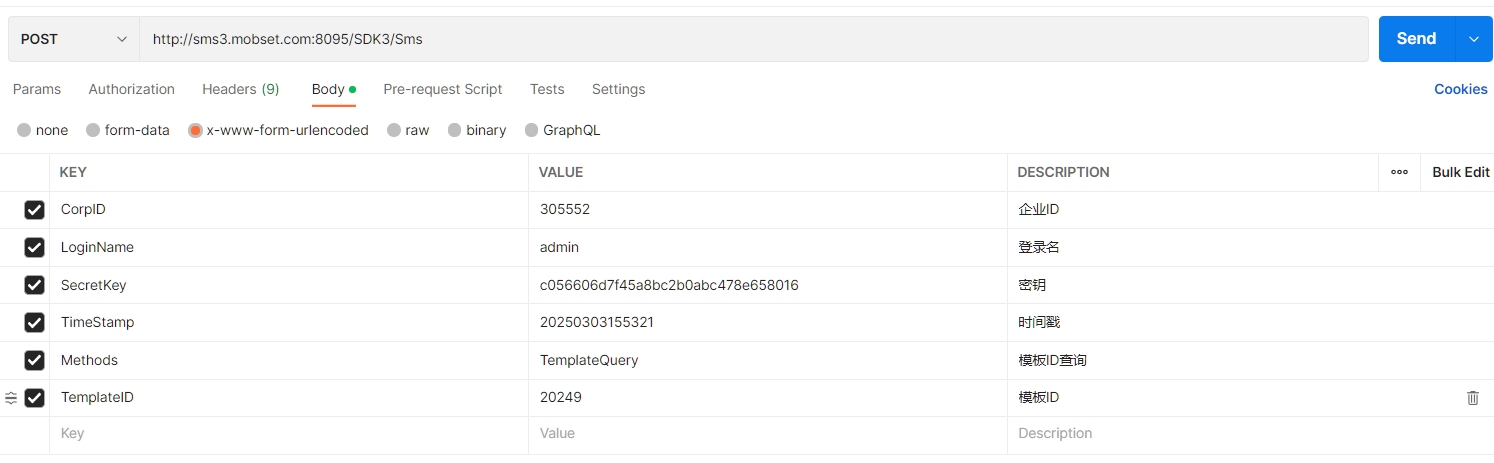Go to the Authorization tab
Image resolution: width=1494 pixels, height=463 pixels.
coord(131,89)
